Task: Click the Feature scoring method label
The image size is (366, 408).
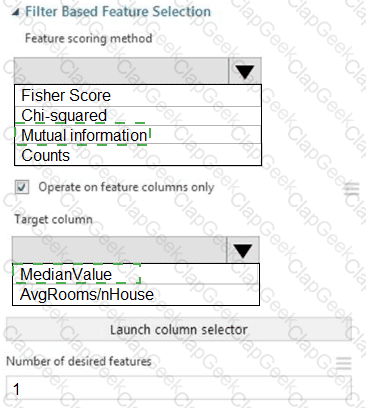Action: tap(89, 38)
